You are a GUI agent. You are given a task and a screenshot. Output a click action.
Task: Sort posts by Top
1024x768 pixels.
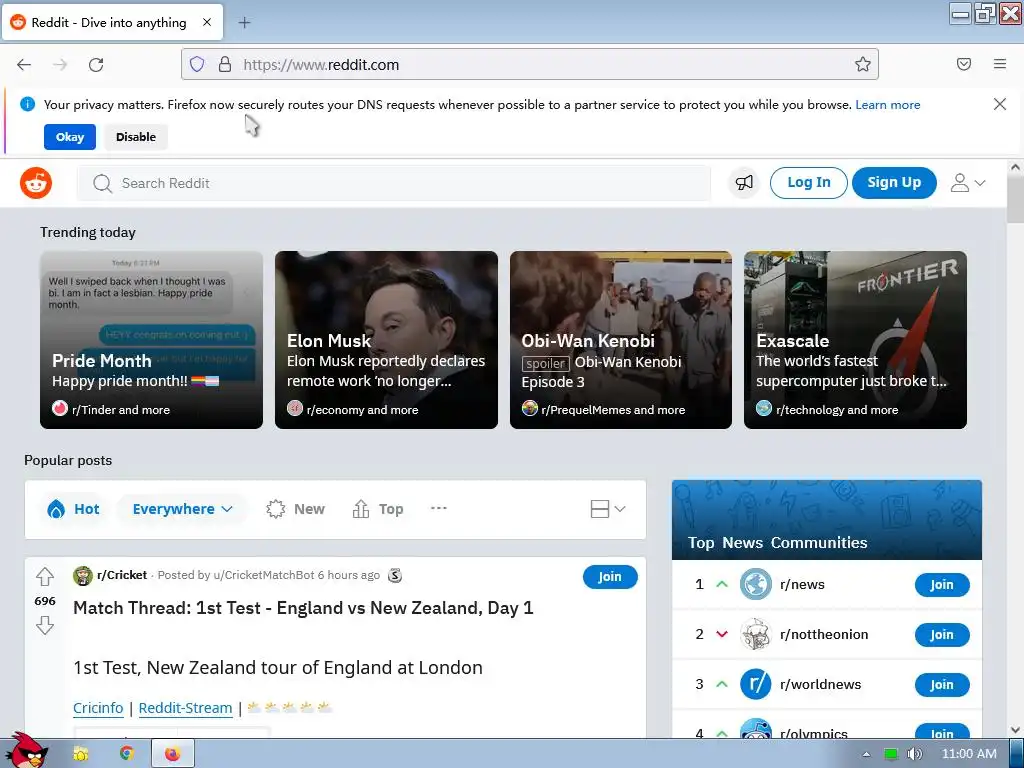point(378,509)
